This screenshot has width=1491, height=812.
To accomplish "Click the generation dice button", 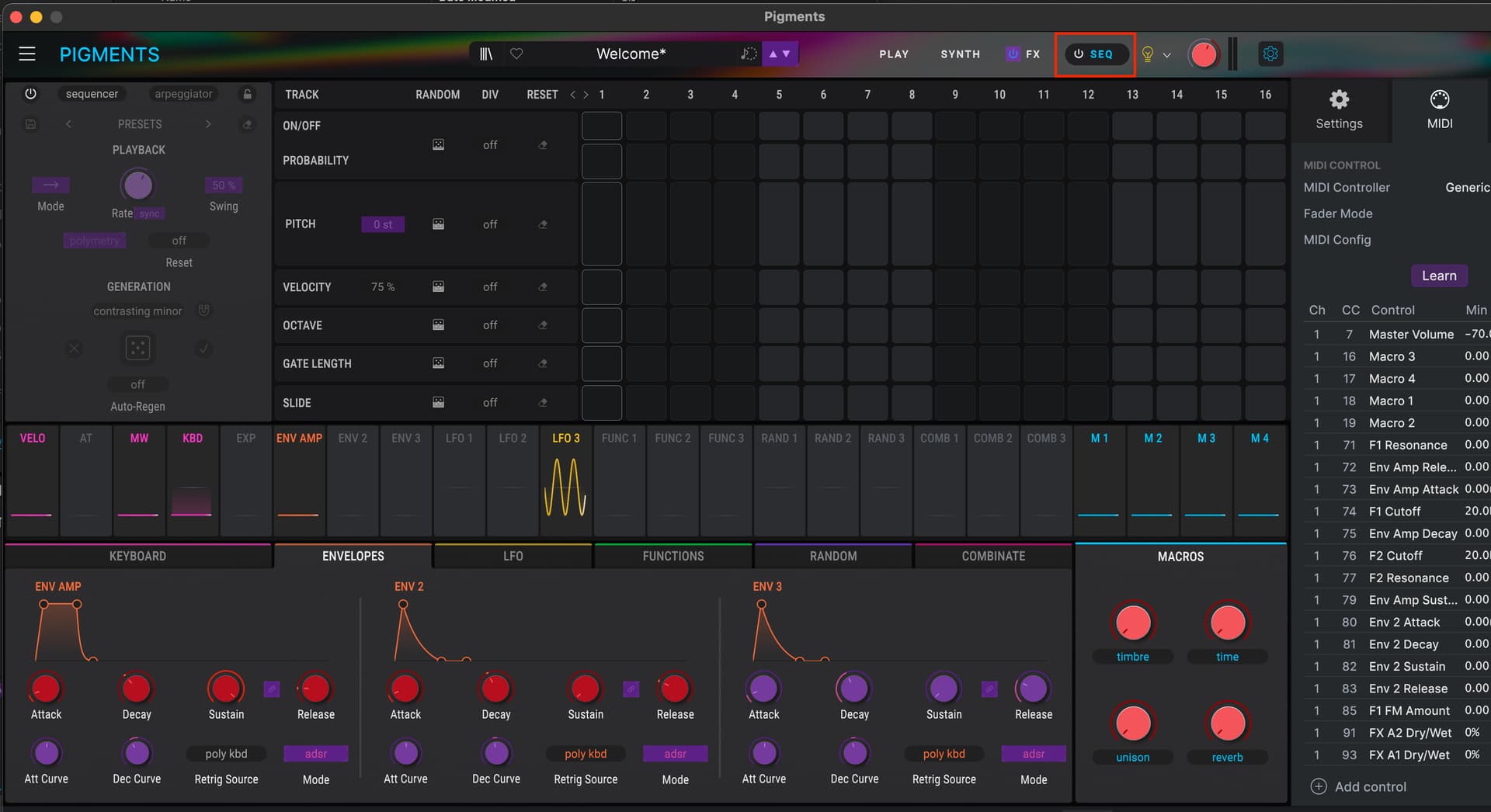I will 138,349.
